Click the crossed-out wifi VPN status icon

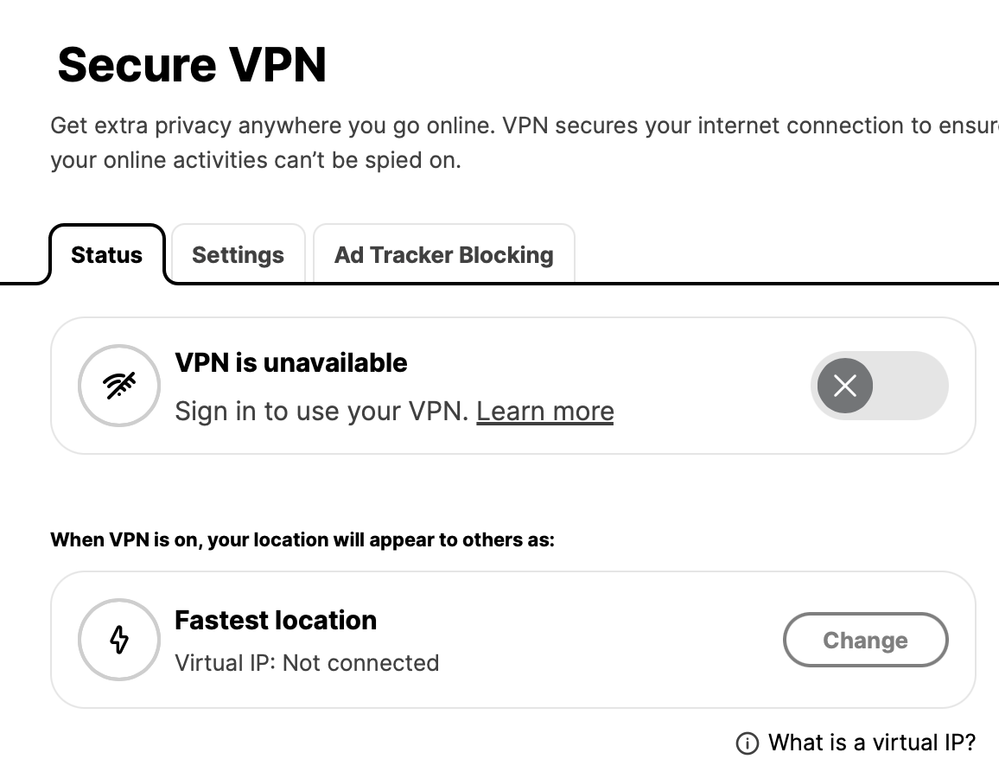point(119,386)
